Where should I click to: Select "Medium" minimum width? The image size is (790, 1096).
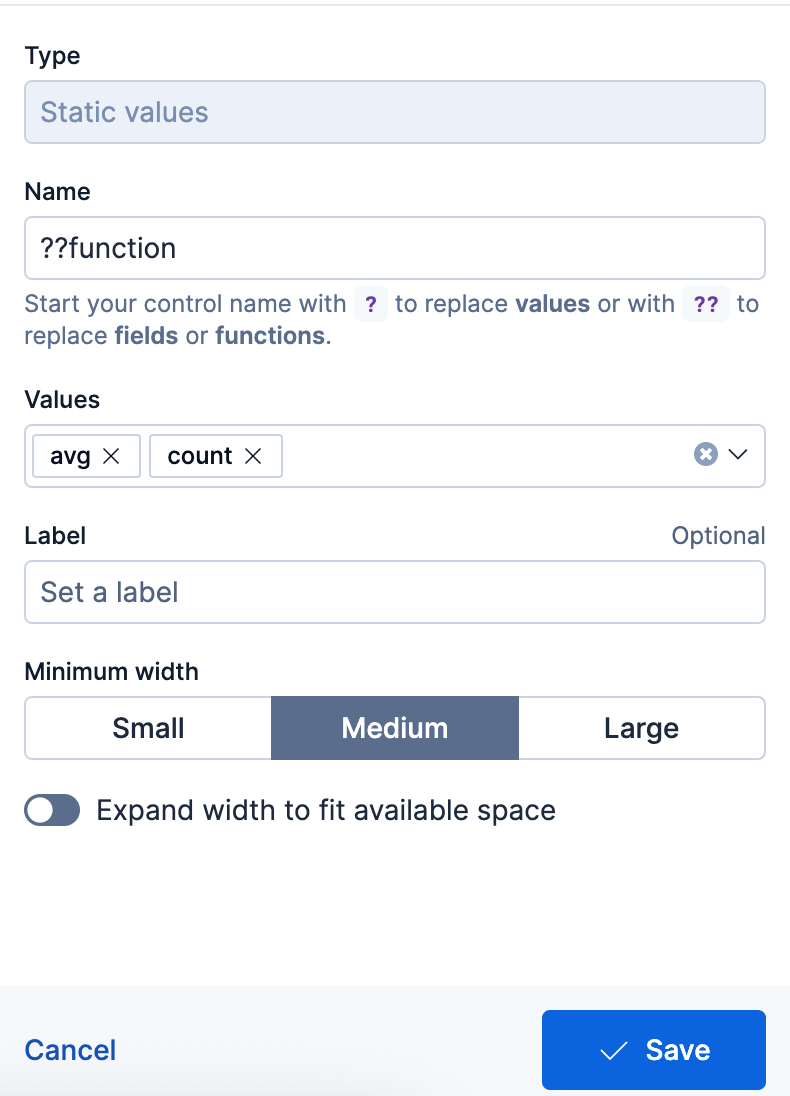(394, 728)
